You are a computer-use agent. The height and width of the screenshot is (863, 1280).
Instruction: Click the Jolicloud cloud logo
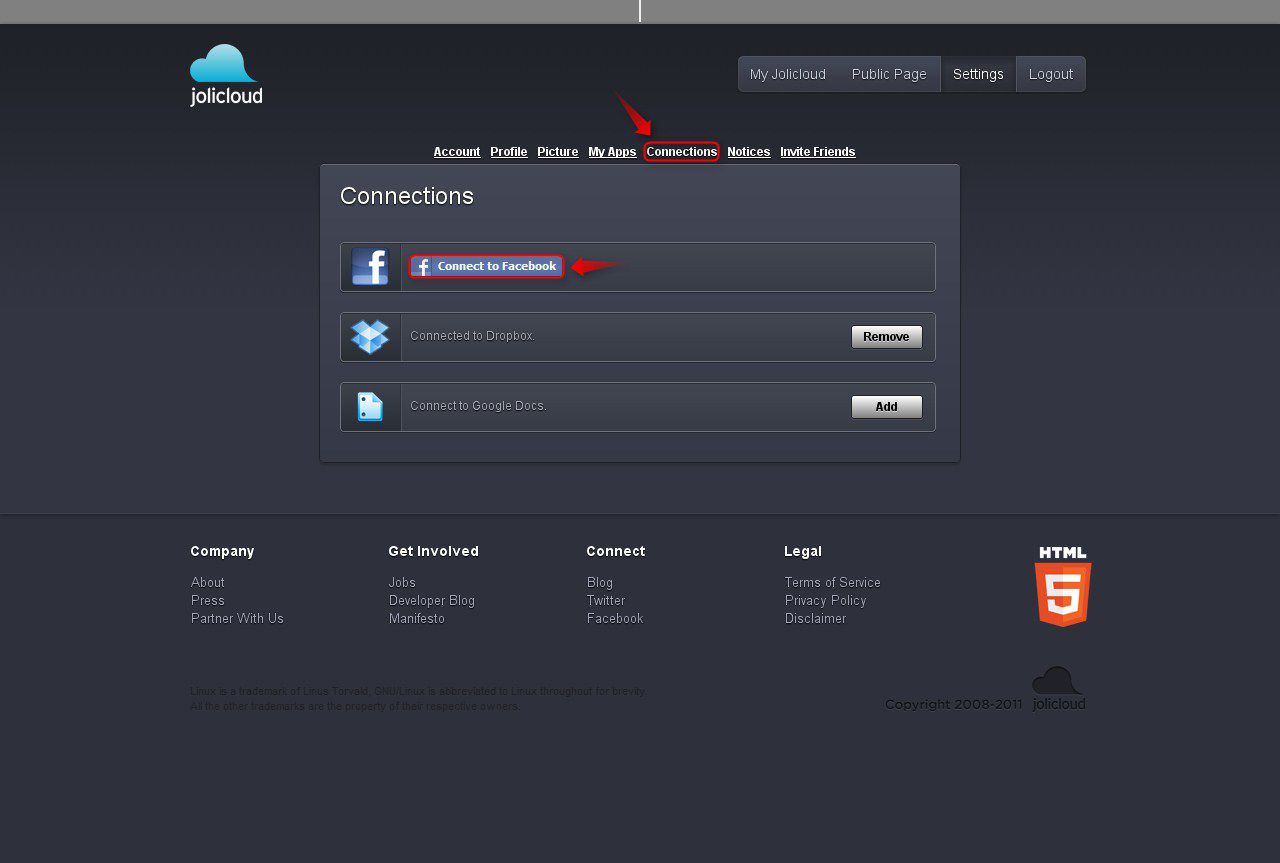(x=226, y=75)
